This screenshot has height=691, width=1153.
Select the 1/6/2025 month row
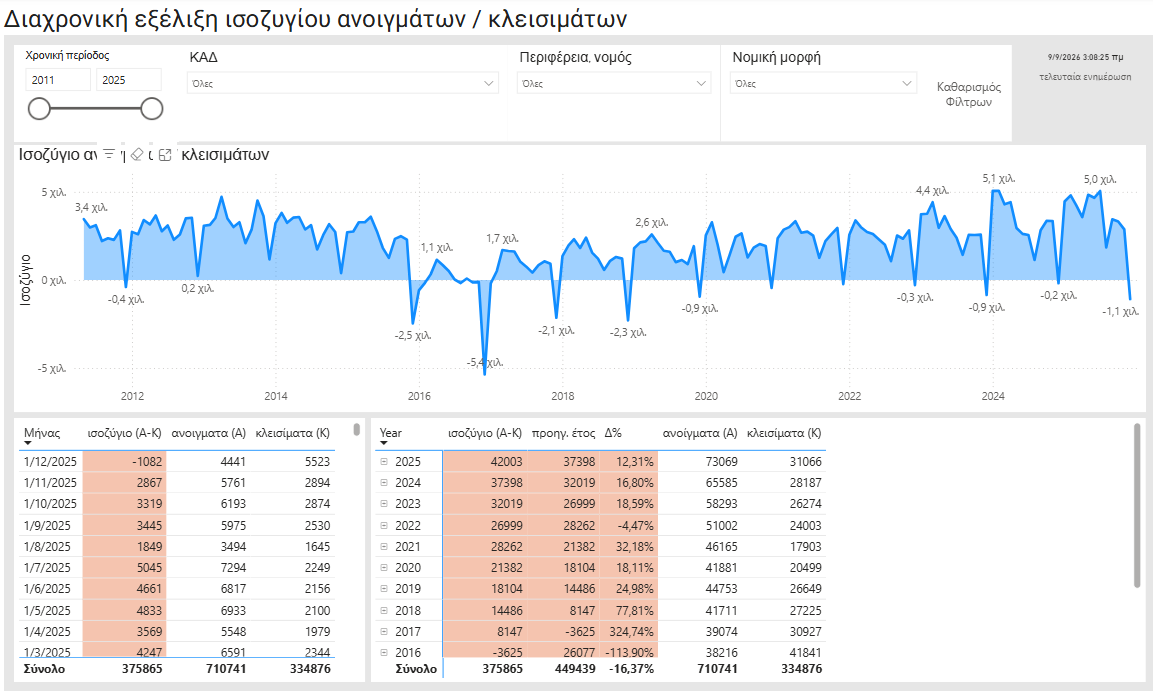point(176,589)
